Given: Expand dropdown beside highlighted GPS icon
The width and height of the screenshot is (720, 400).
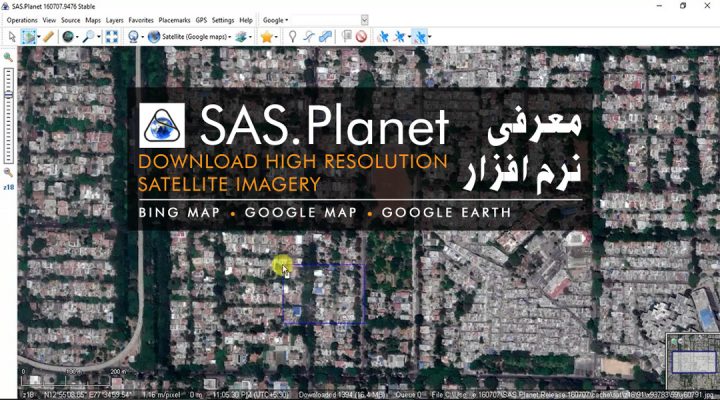Looking at the screenshot, I should pos(429,37).
